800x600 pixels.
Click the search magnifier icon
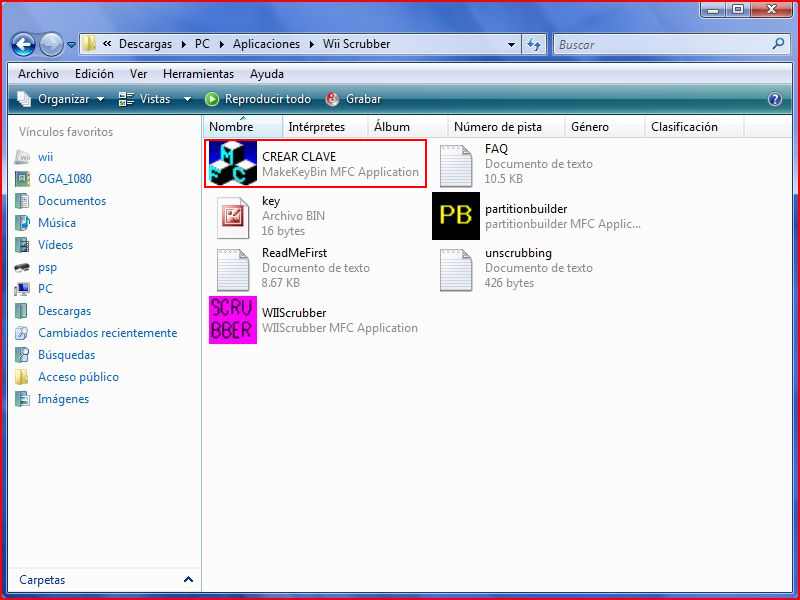click(x=779, y=44)
